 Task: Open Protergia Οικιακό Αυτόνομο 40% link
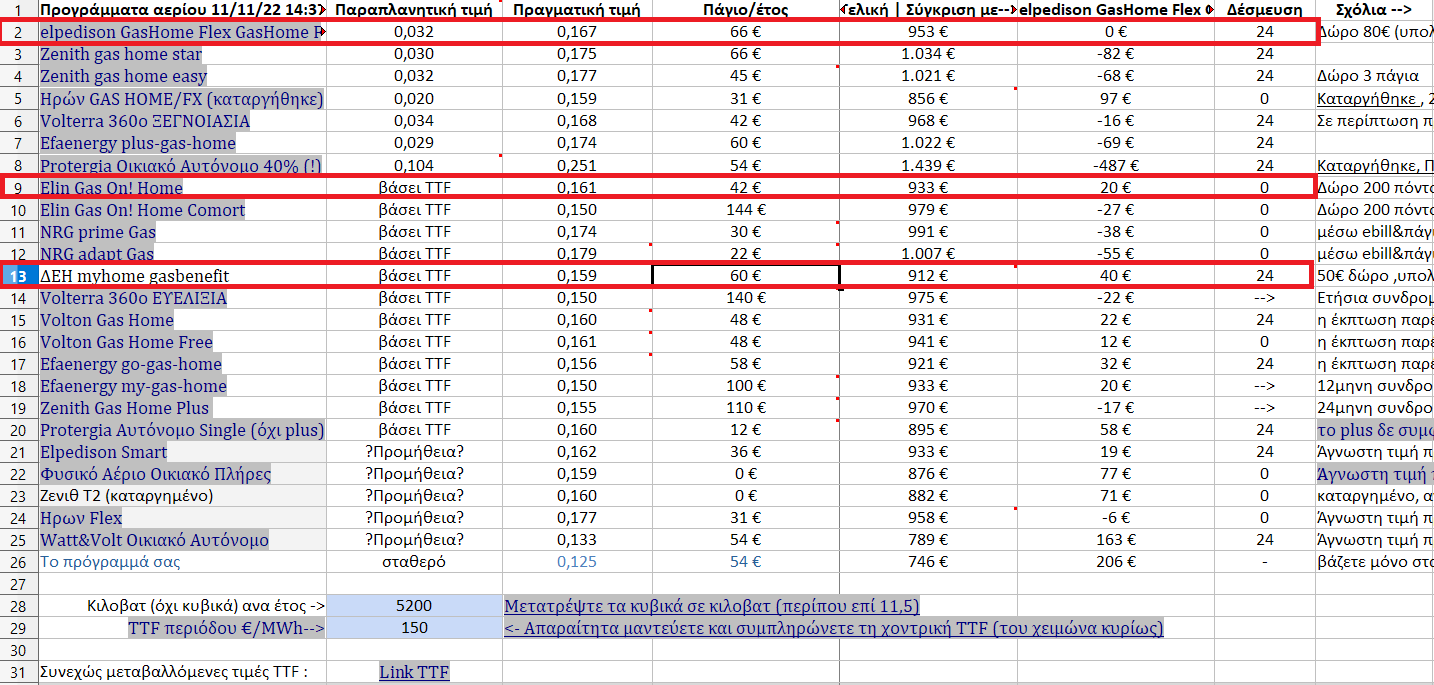(181, 166)
